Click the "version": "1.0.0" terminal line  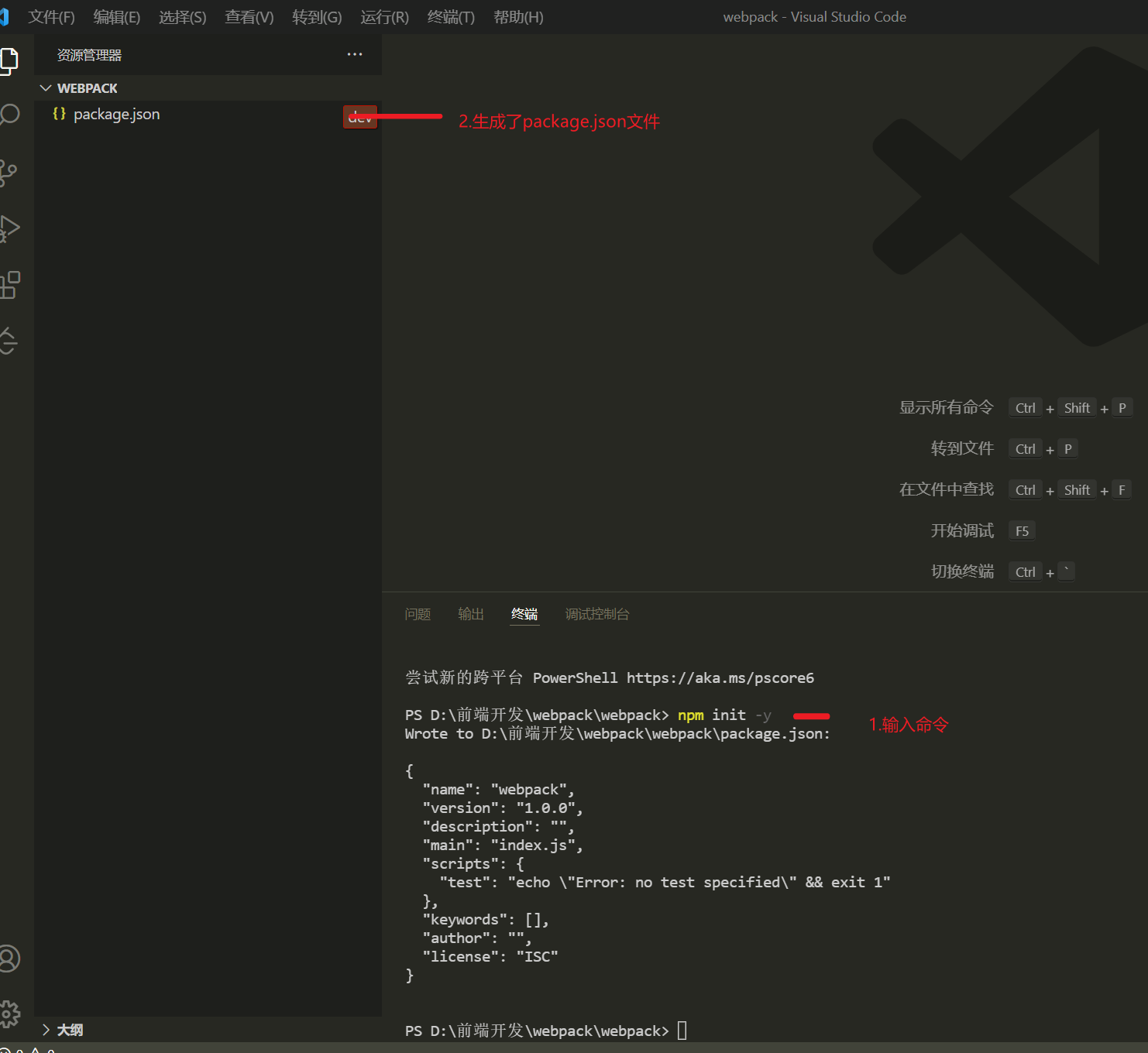pos(503,808)
